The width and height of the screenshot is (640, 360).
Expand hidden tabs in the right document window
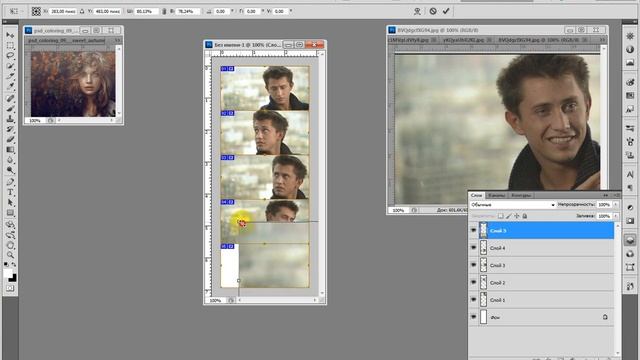tap(602, 40)
